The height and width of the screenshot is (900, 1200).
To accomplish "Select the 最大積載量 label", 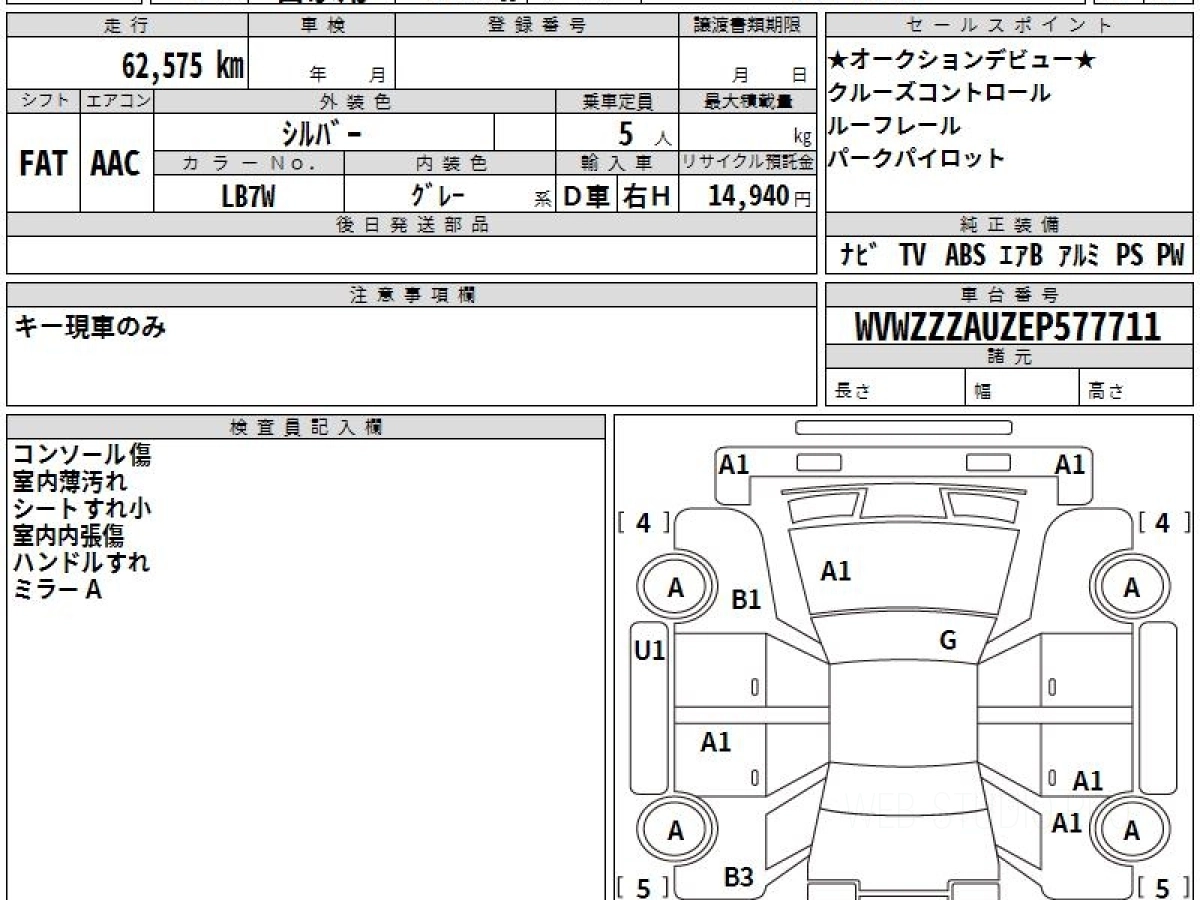I will pyautogui.click(x=749, y=101).
